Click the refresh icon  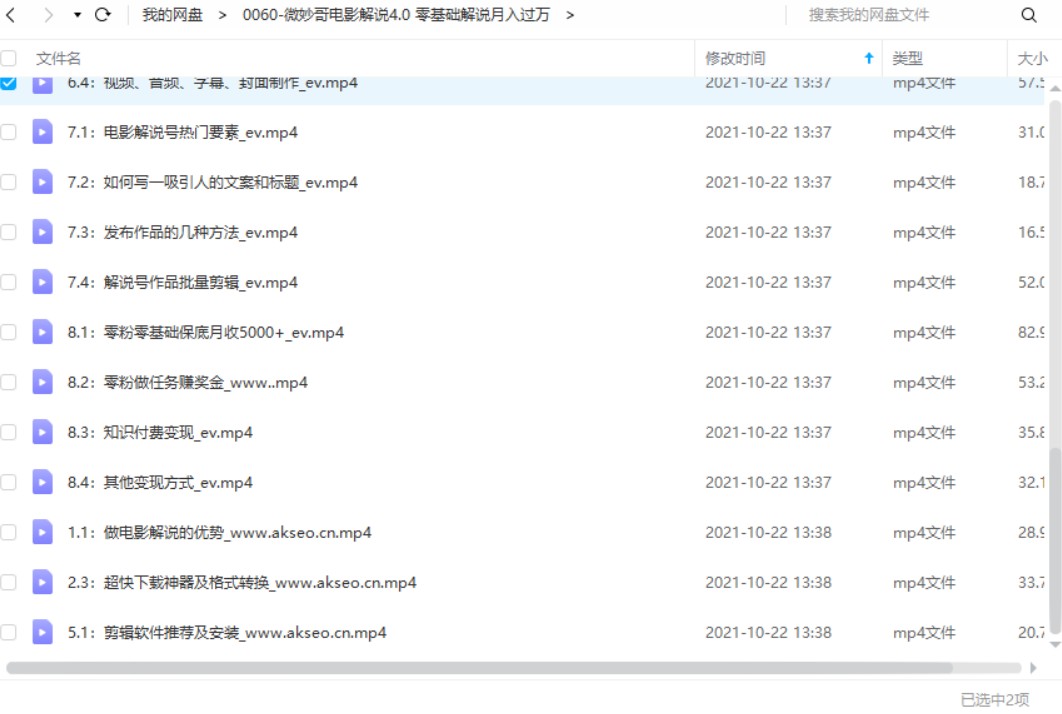(102, 15)
